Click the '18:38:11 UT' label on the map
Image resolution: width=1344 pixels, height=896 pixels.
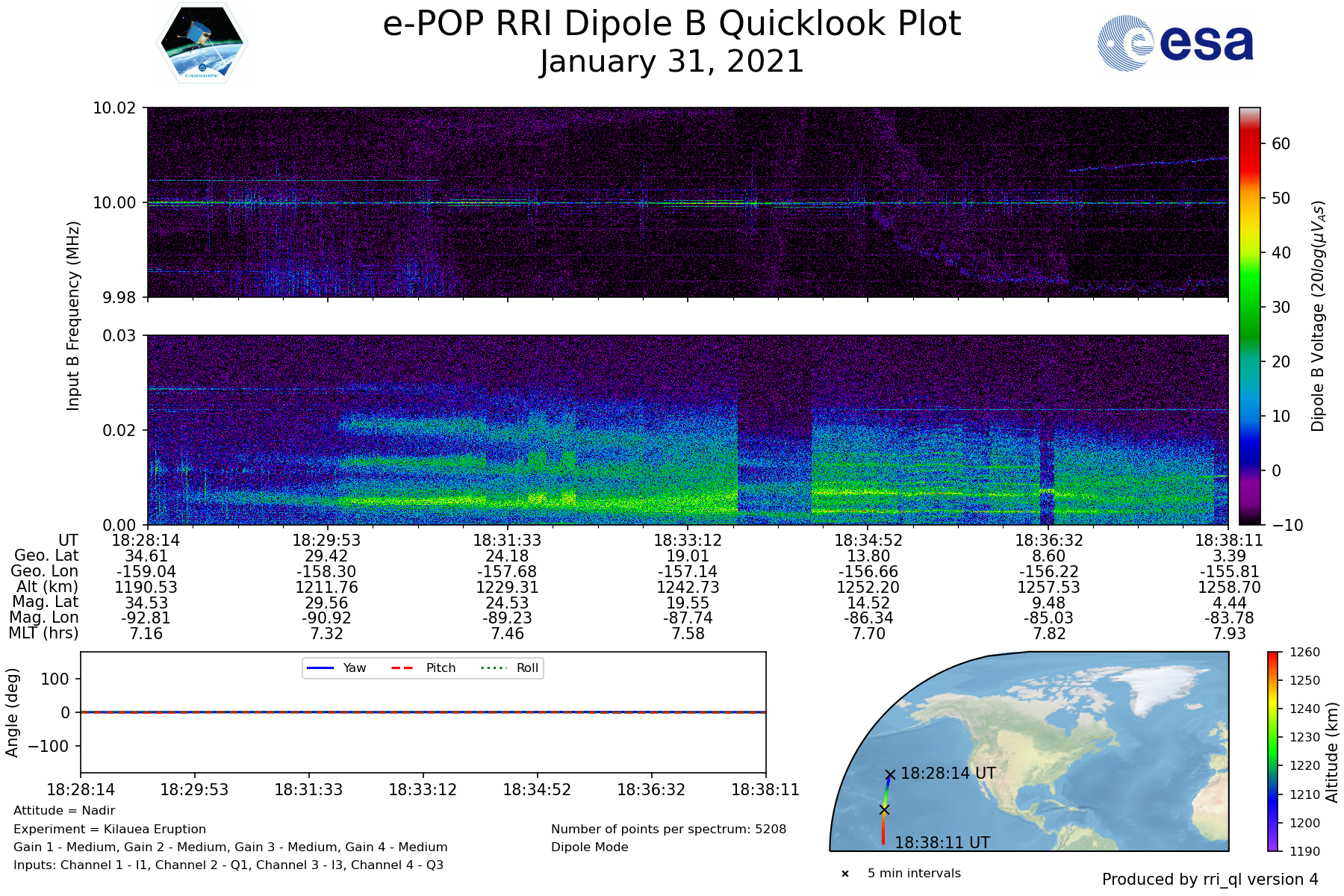click(942, 843)
